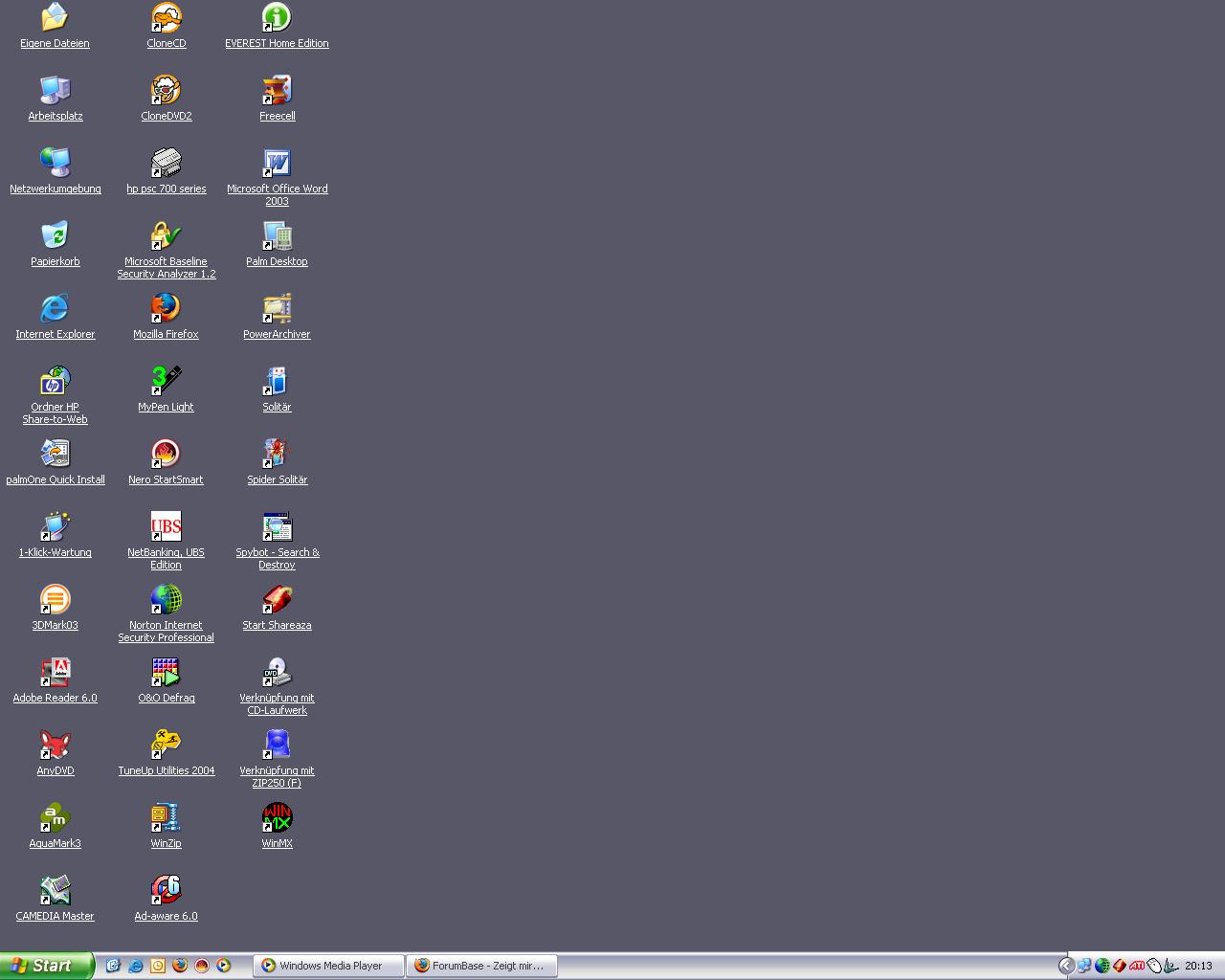Launch Firefox from the quick launch bar
This screenshot has width=1225, height=980.
coord(179,966)
